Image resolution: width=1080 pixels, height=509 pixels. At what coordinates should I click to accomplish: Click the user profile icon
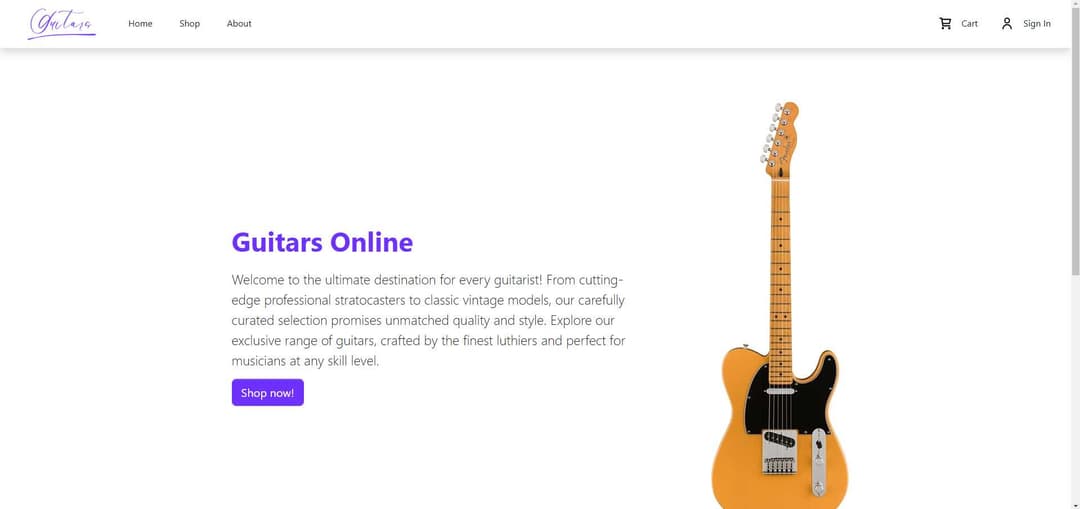click(x=1007, y=23)
